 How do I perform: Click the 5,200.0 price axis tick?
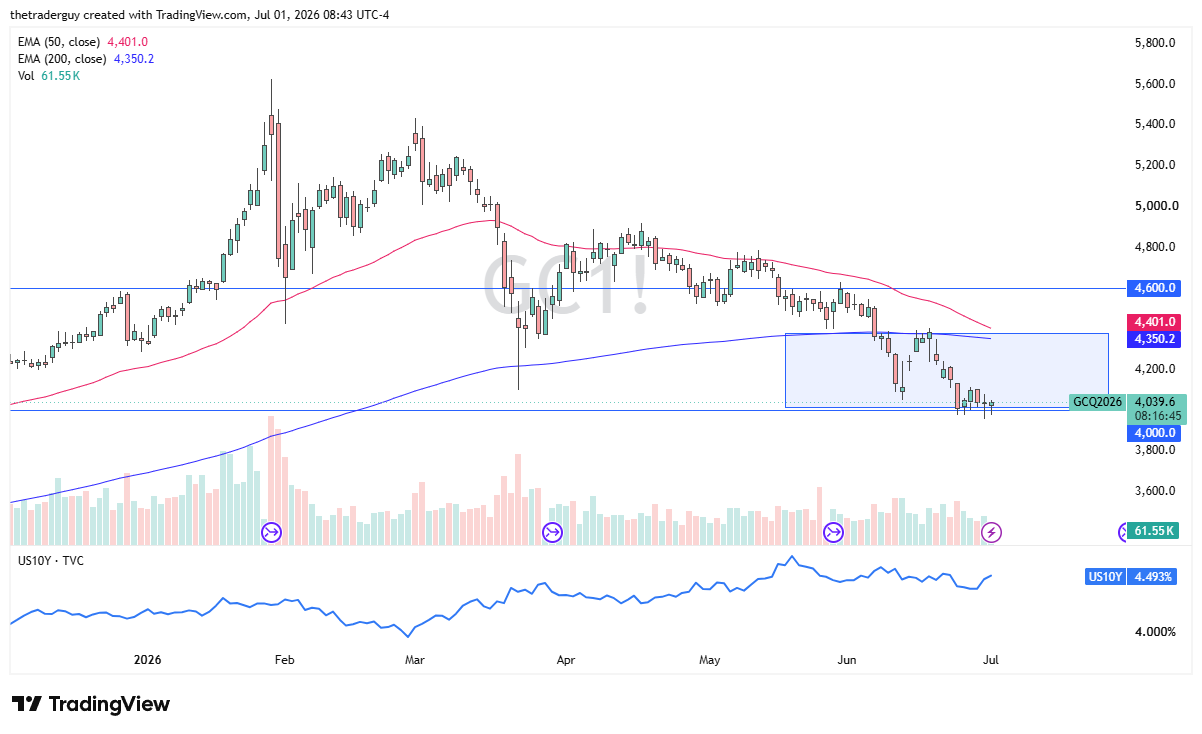(x=1154, y=165)
